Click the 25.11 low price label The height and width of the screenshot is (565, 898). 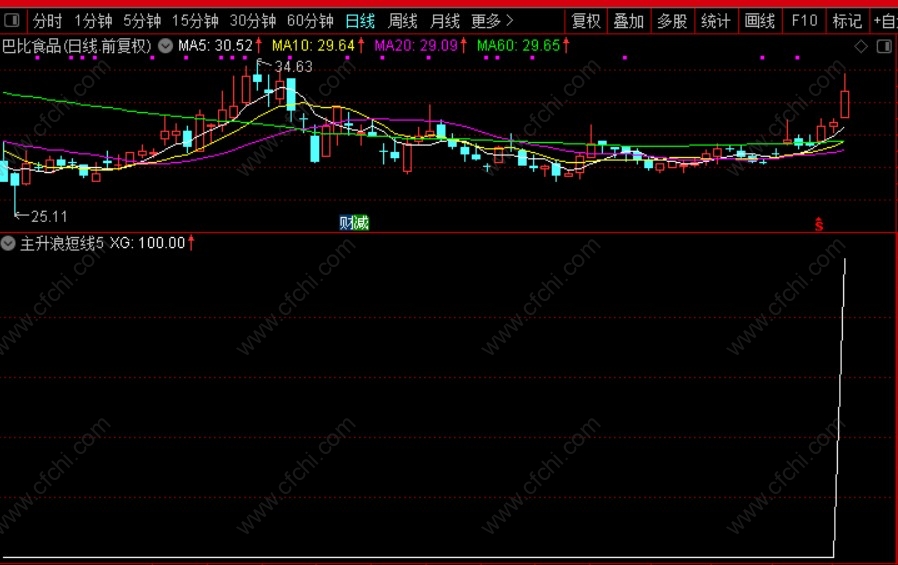49,216
